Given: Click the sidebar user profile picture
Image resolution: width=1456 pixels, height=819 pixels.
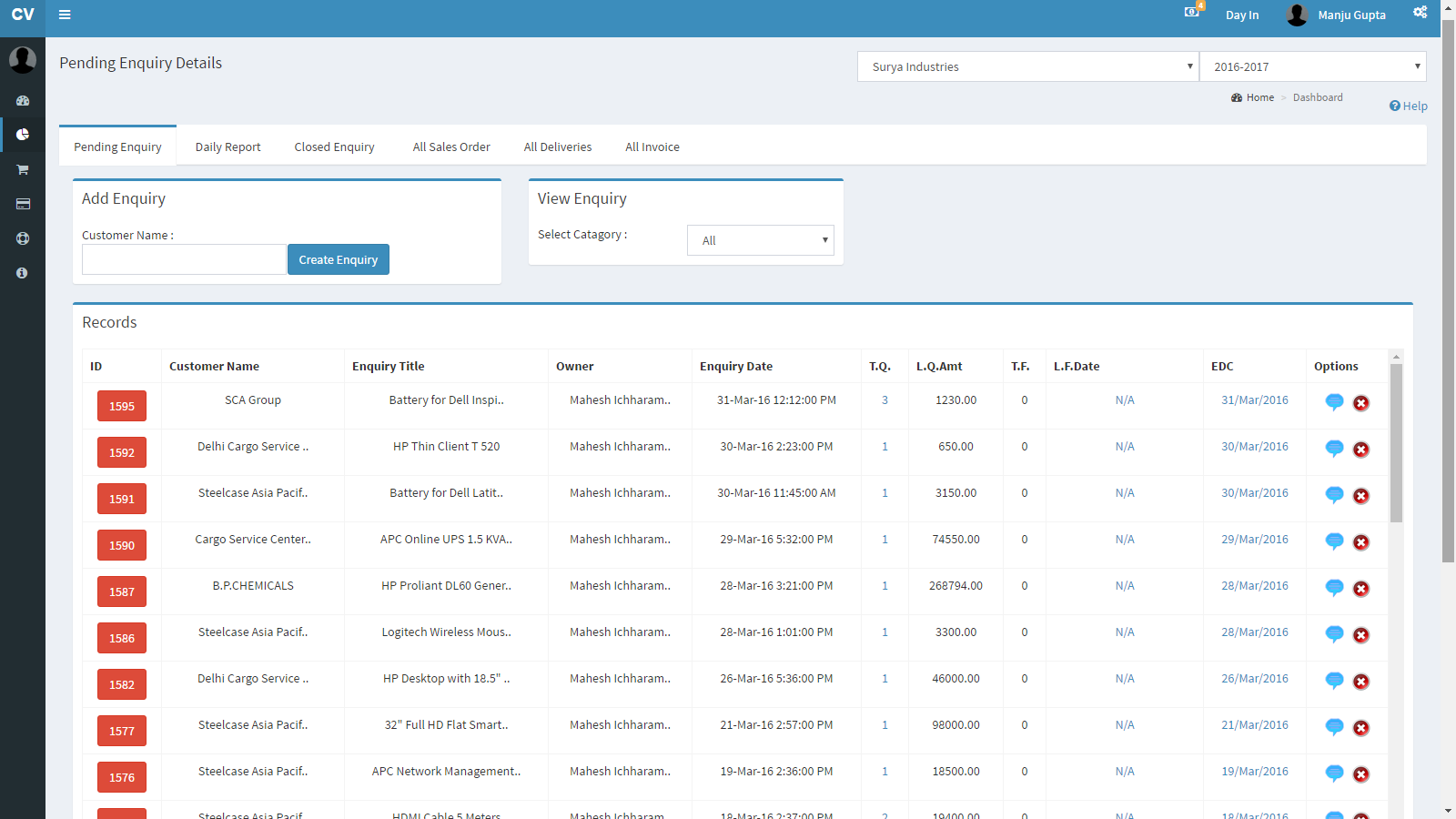Looking at the screenshot, I should click(23, 59).
